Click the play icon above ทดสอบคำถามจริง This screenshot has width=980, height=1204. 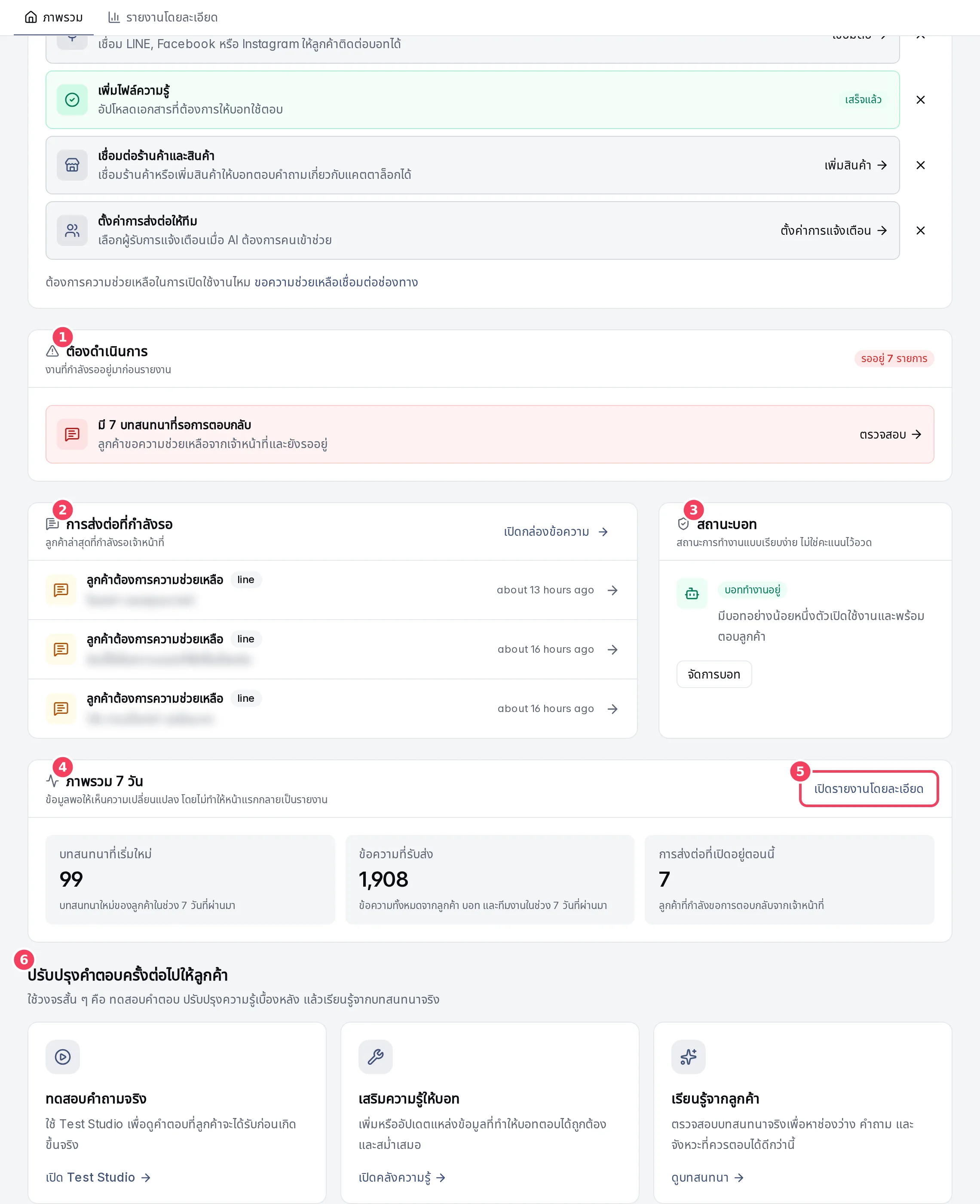(63, 1057)
